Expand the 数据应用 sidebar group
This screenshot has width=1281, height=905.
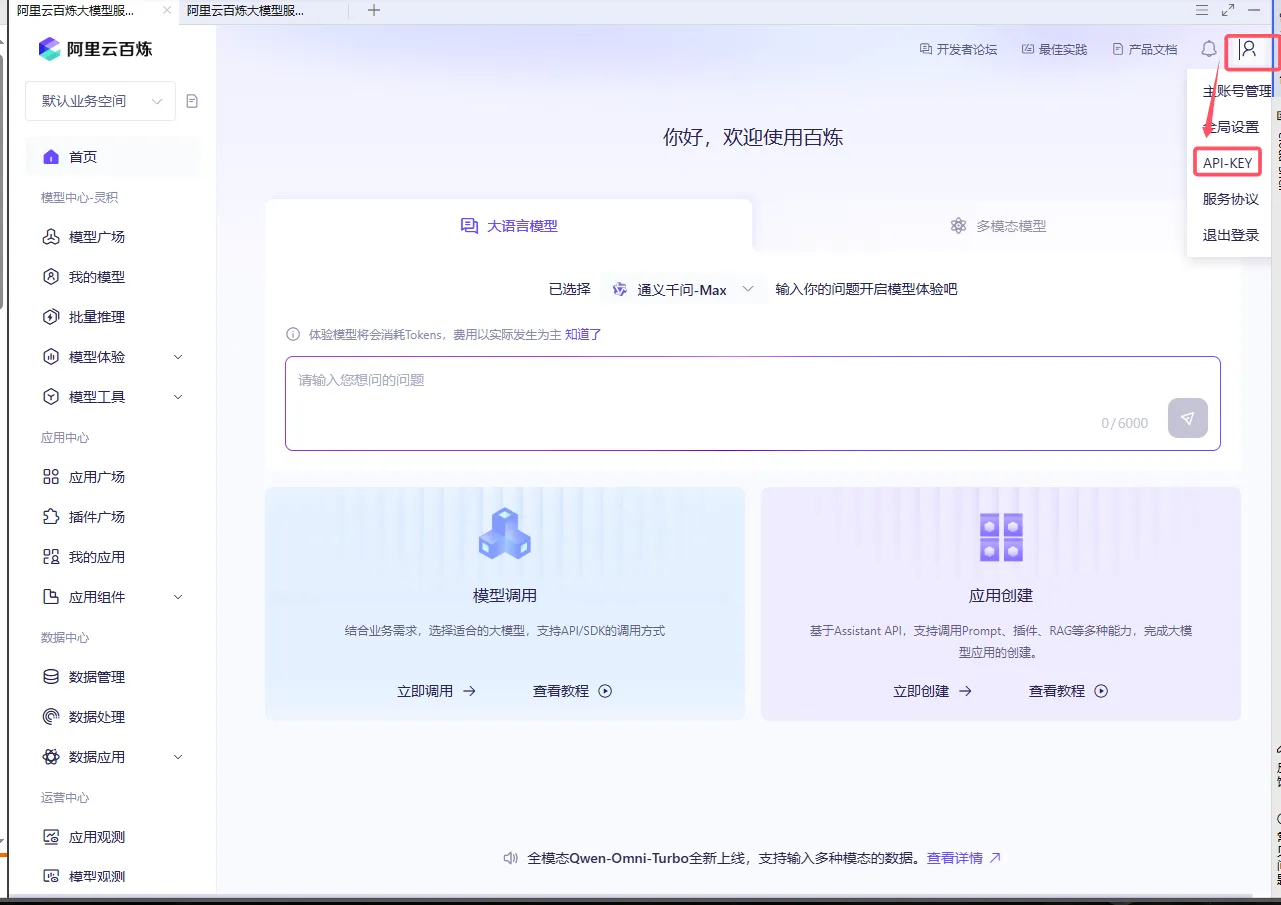[x=112, y=757]
